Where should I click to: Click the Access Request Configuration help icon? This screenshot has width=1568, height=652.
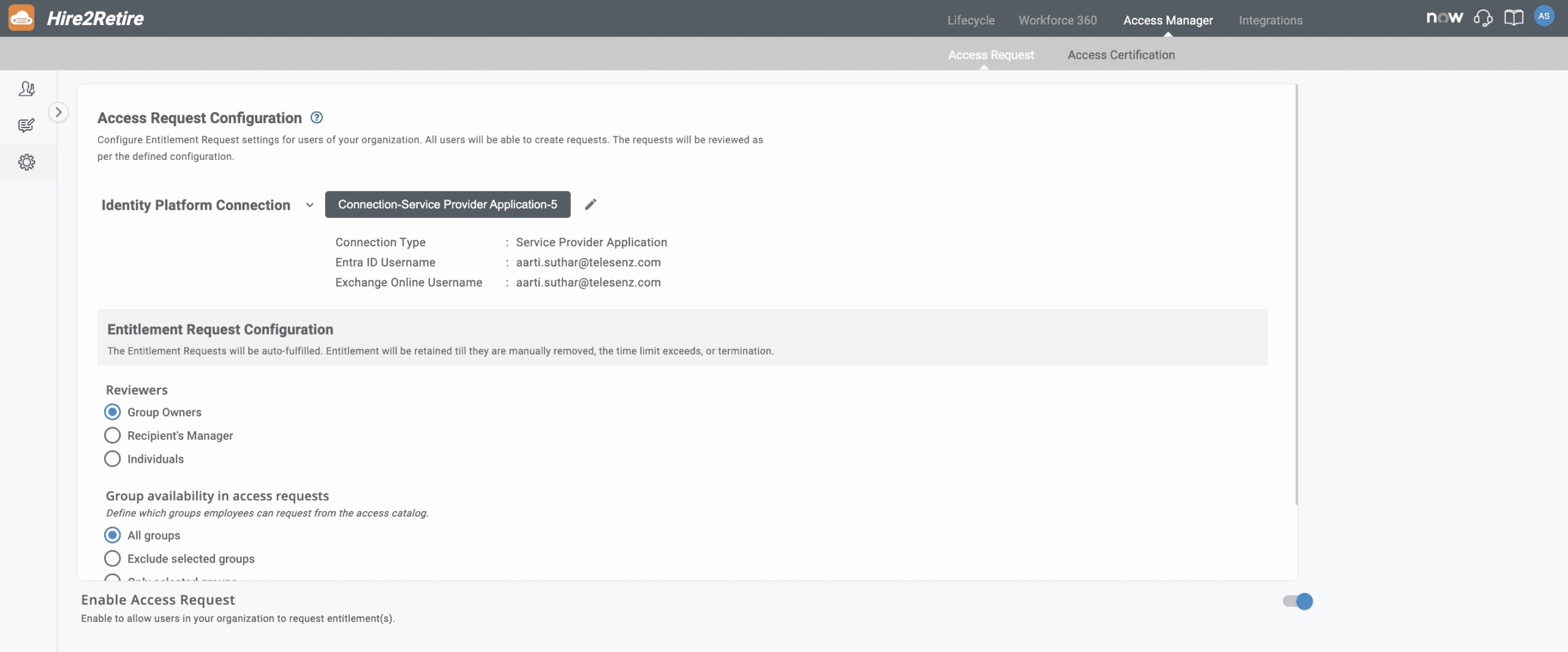click(x=317, y=117)
